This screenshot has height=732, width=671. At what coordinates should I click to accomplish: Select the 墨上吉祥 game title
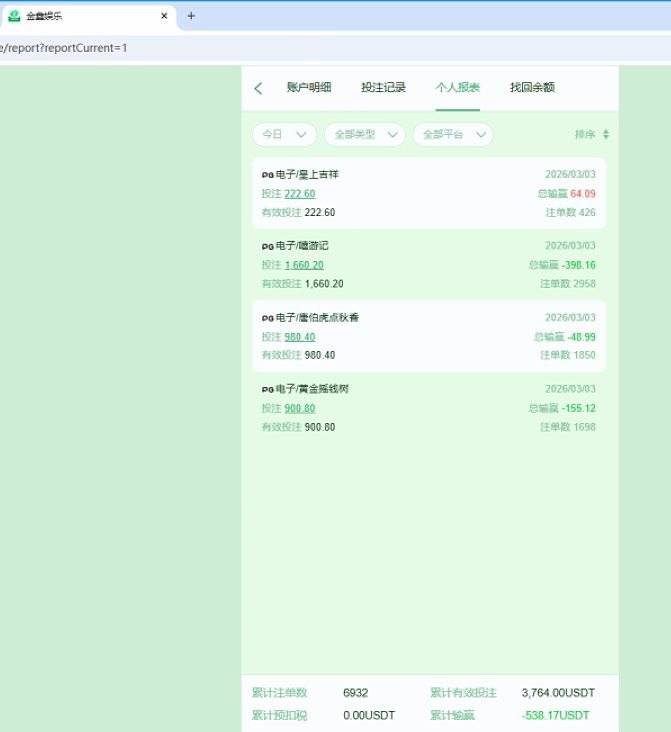coord(318,175)
